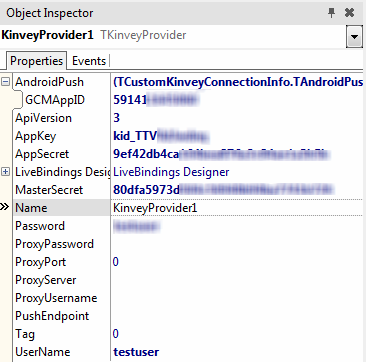This screenshot has width=366, height=362.
Task: Edit the ProxyPort value 0
Action: (x=237, y=262)
